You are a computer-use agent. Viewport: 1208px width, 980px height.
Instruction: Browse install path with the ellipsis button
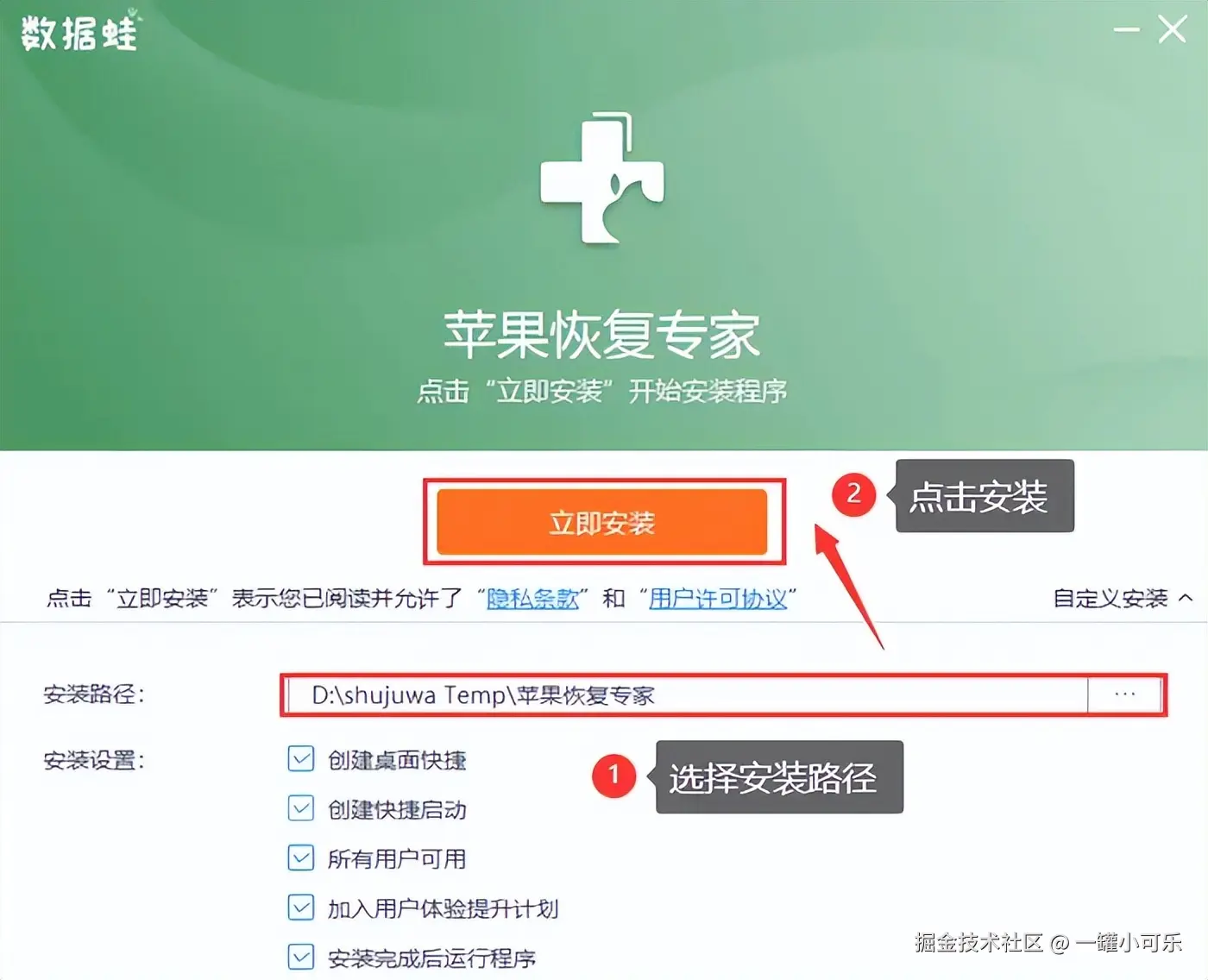pyautogui.click(x=1124, y=694)
